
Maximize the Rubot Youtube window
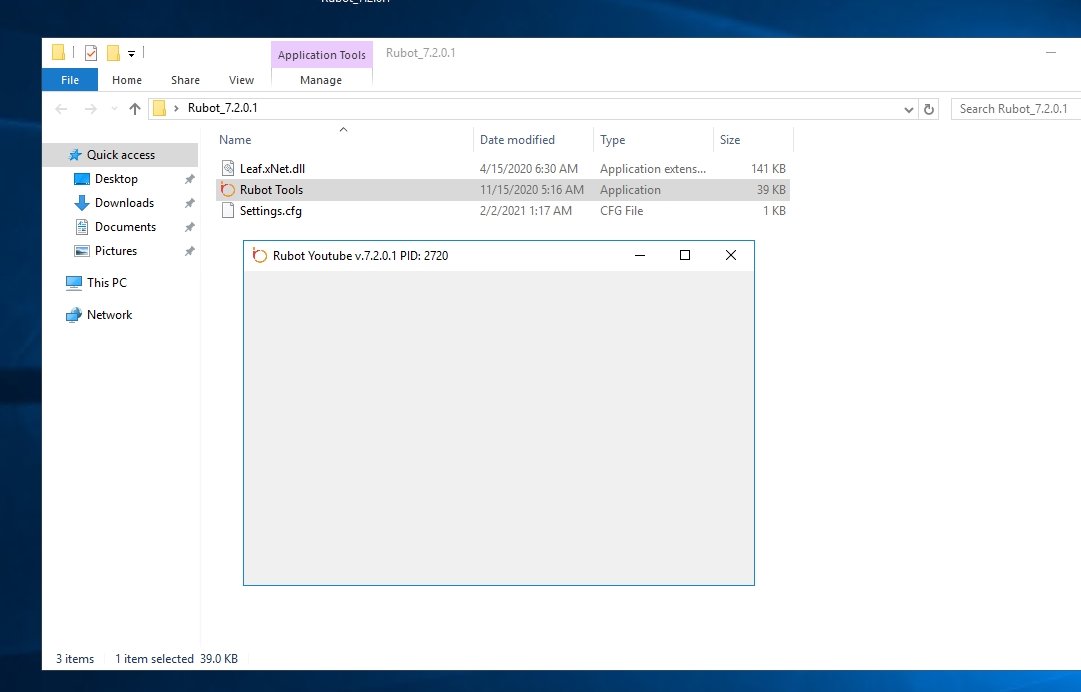[685, 256]
